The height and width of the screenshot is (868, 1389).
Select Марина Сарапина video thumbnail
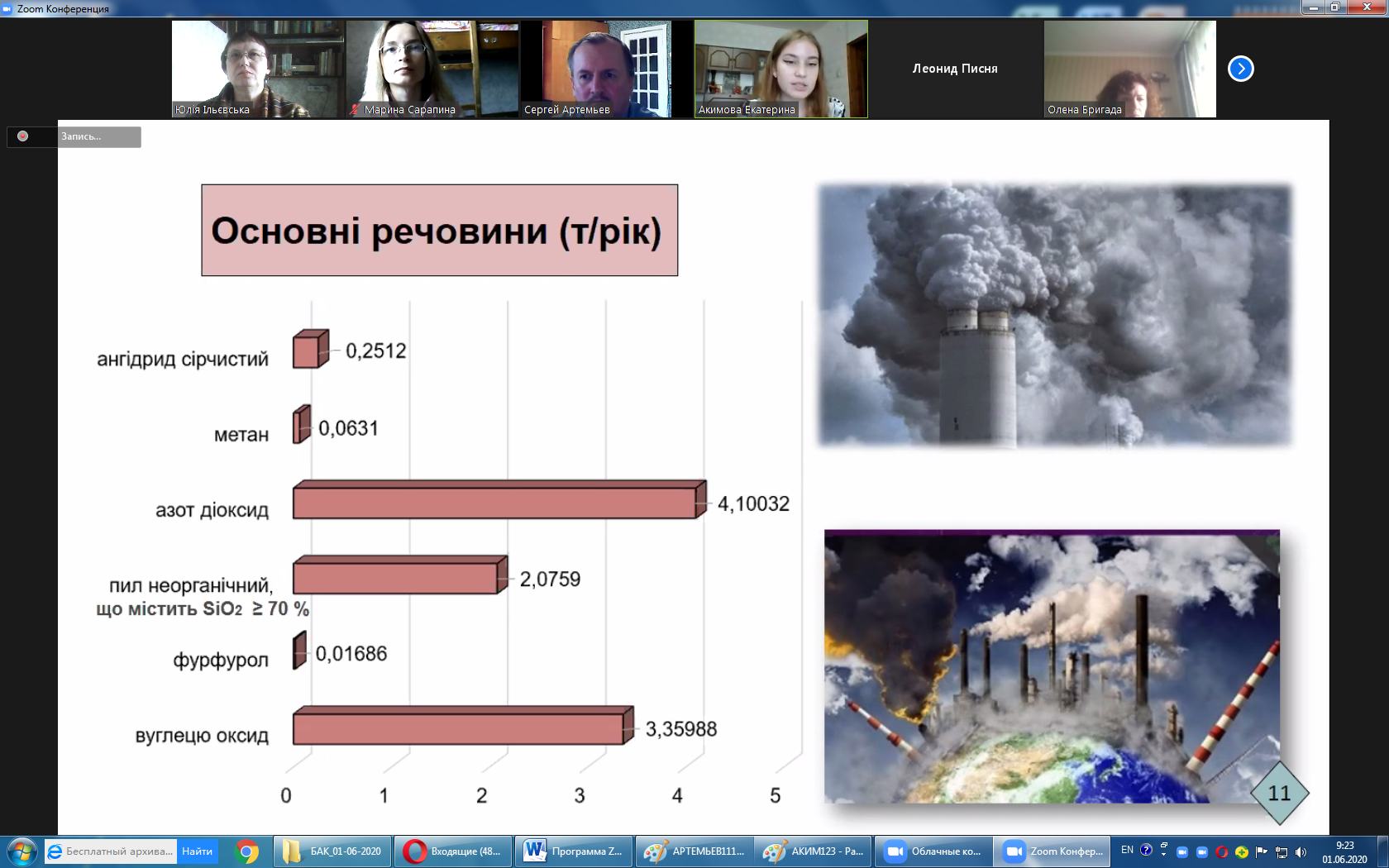pos(432,69)
